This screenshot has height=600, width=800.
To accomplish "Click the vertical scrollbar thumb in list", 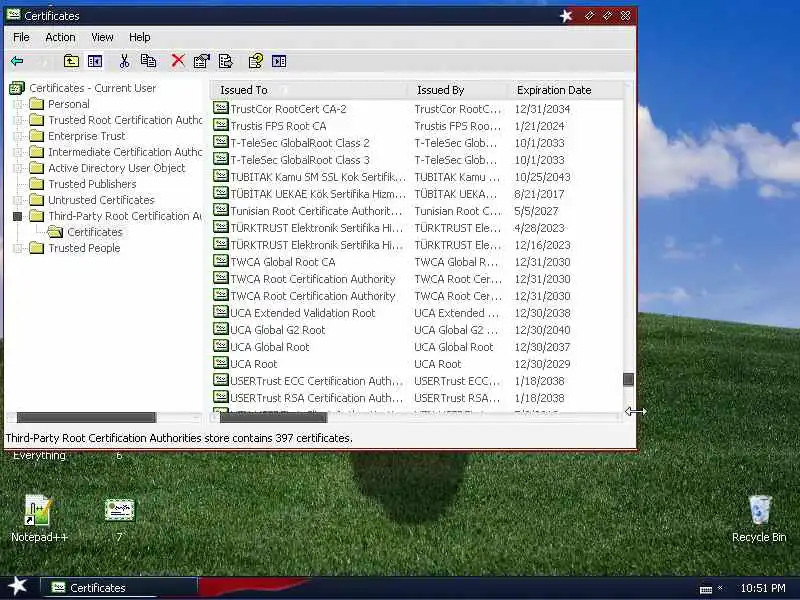I will pyautogui.click(x=629, y=379).
